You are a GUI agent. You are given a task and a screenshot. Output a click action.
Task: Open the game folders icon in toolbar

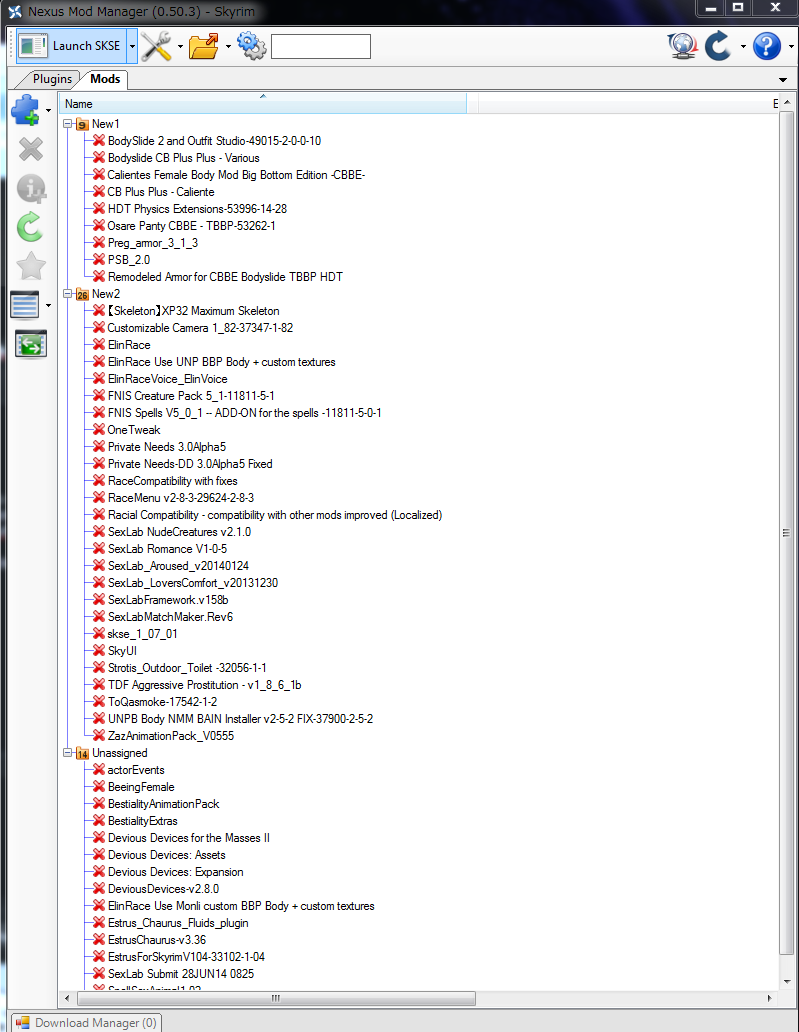coord(204,46)
